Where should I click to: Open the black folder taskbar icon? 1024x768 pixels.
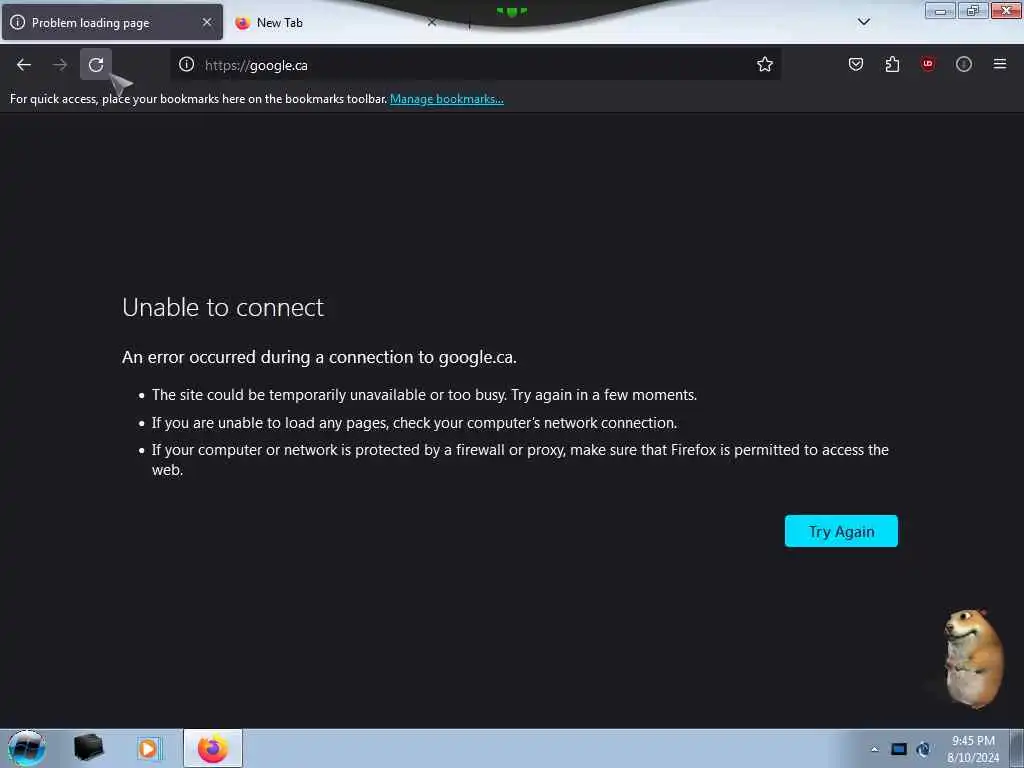[x=89, y=748]
